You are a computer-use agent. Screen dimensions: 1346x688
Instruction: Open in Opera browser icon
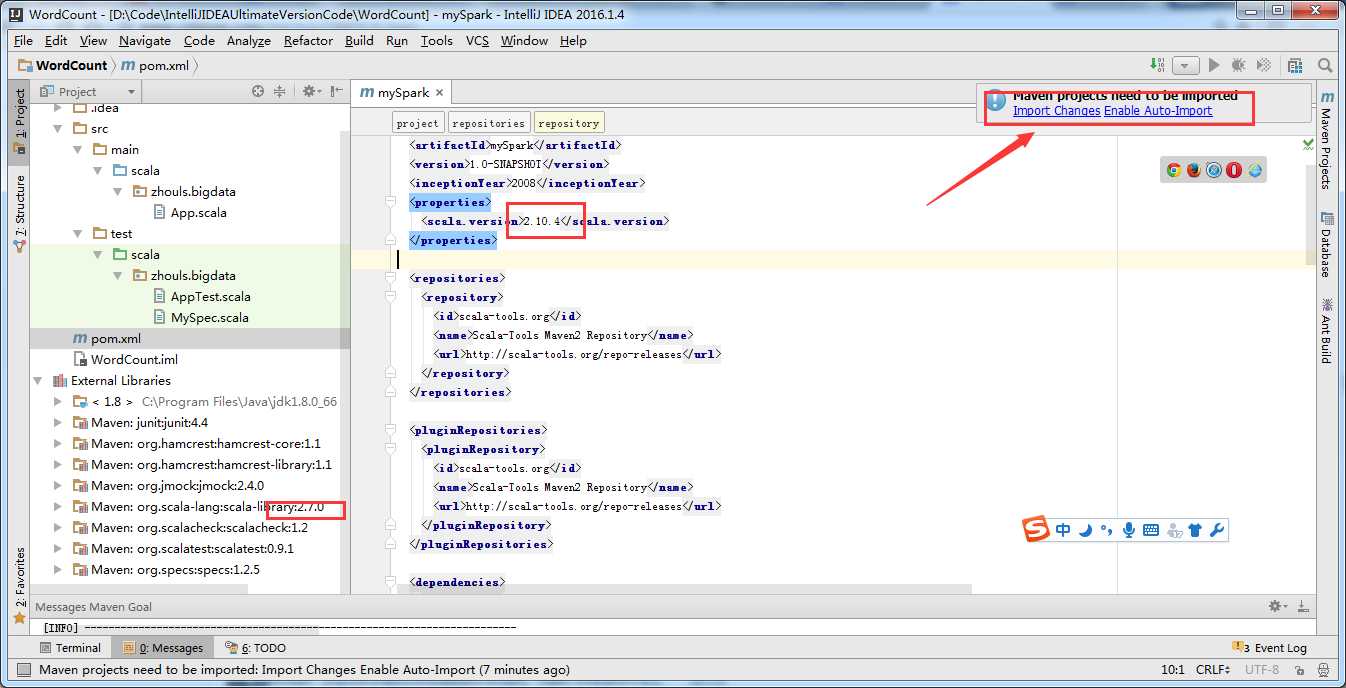tap(1235, 170)
